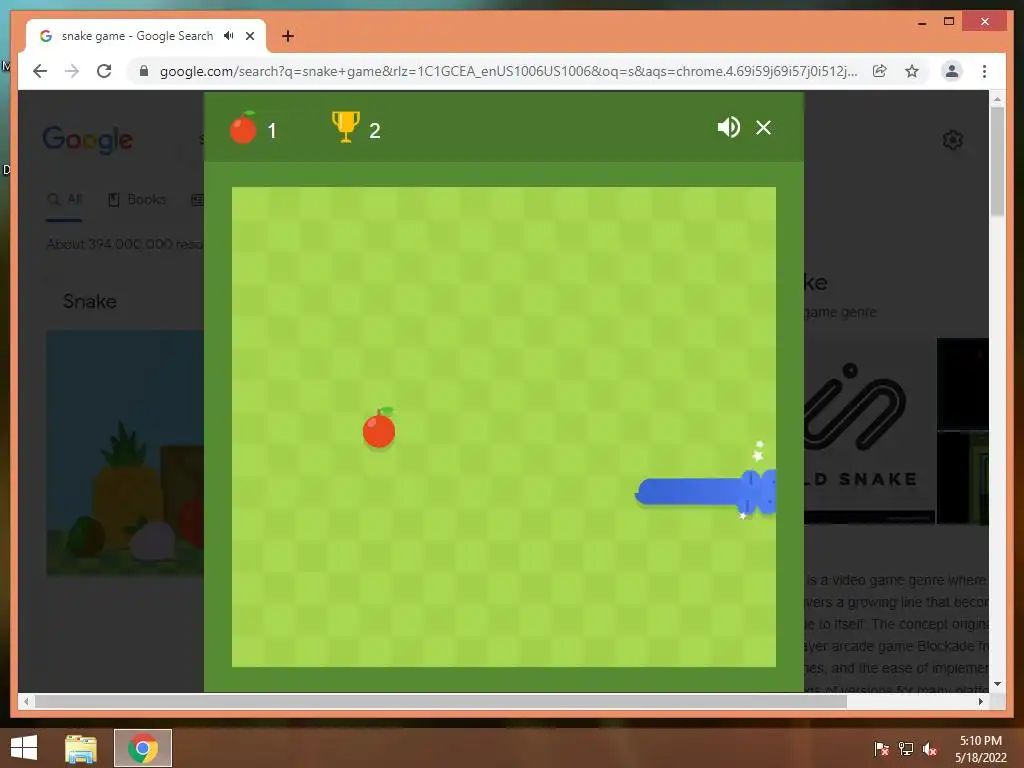The image size is (1024, 768).
Task: Maximize the Chrome window
Action: pyautogui.click(x=949, y=22)
